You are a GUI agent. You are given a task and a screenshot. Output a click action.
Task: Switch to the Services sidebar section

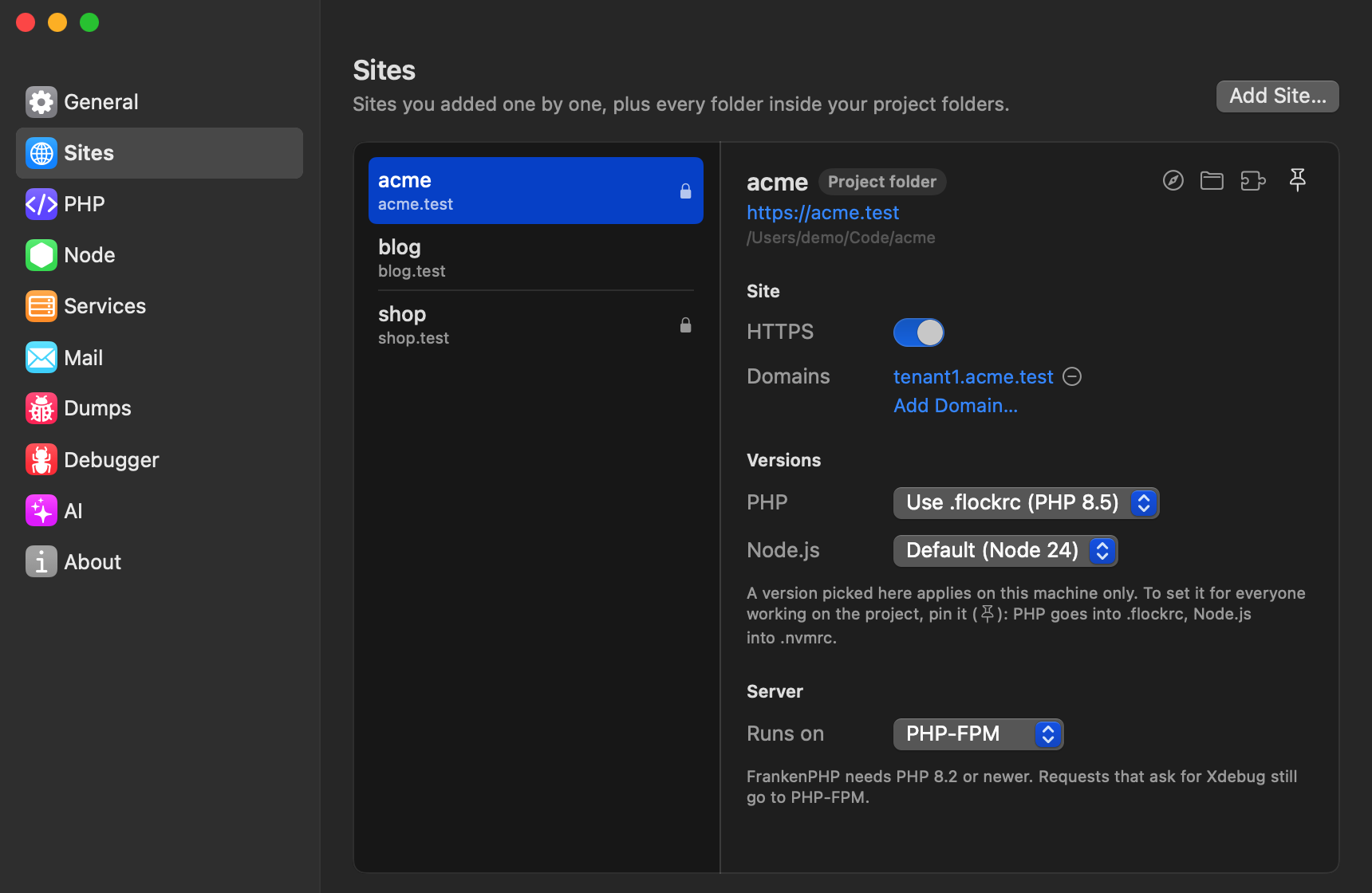160,306
